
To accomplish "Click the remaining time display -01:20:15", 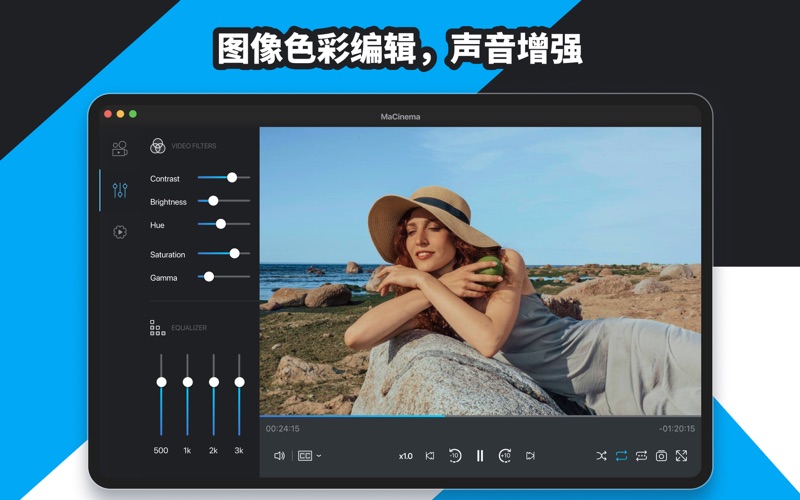I will [x=676, y=429].
